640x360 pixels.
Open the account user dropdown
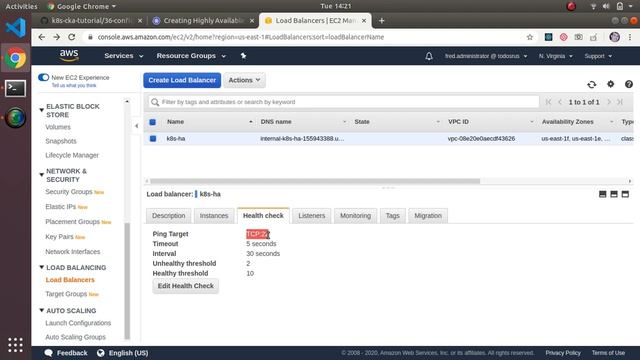coord(486,56)
